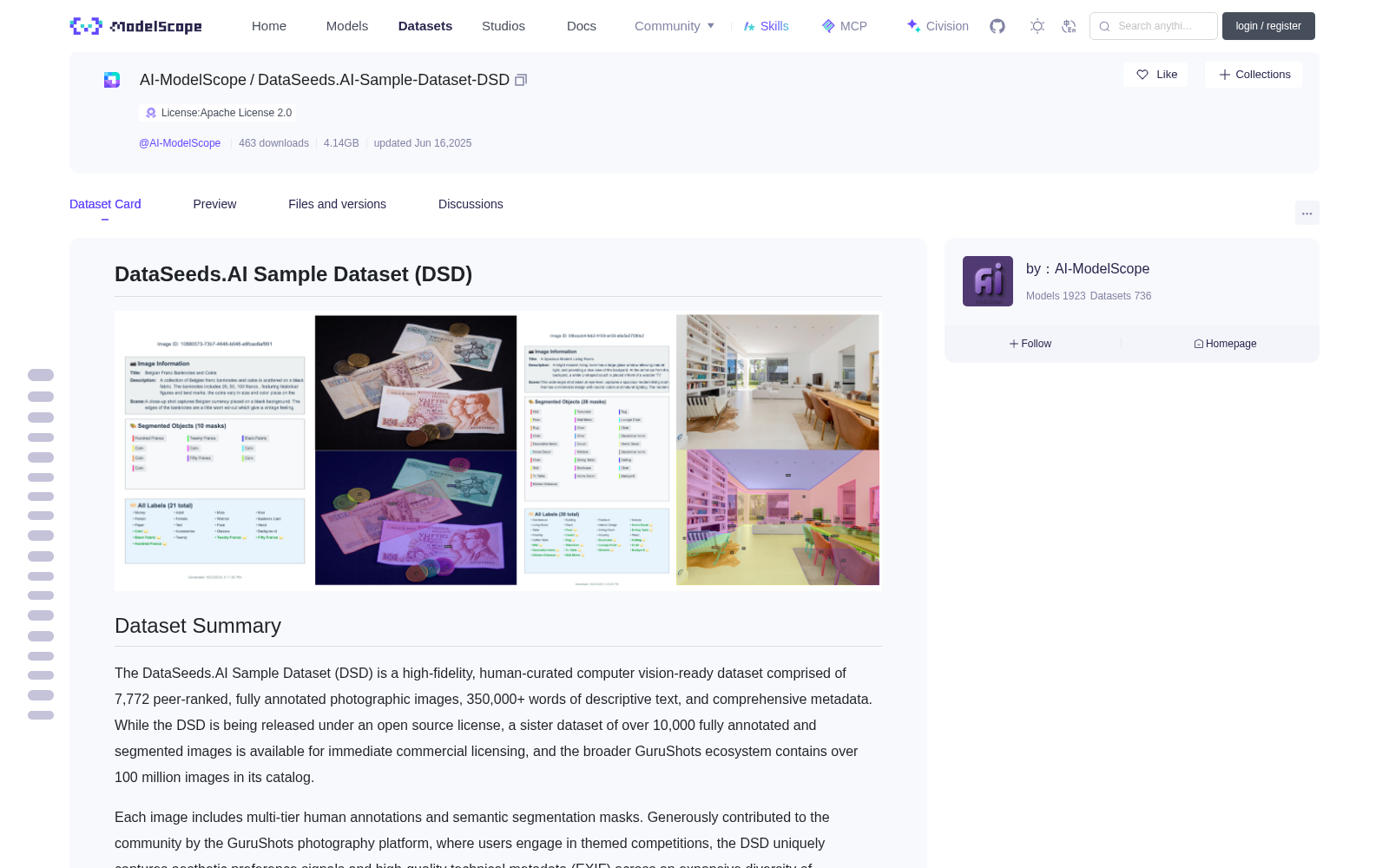The image size is (1389, 868).
Task: Open the three-dots more options menu
Action: point(1307,213)
